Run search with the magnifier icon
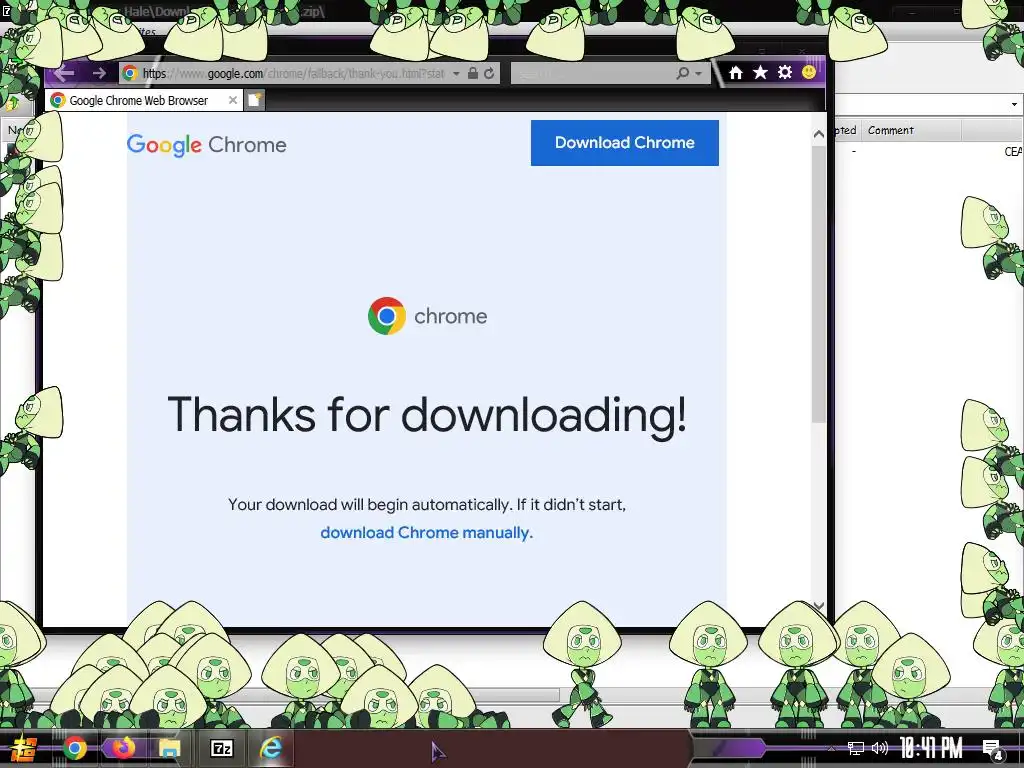Image resolution: width=1024 pixels, height=768 pixels. 682,73
